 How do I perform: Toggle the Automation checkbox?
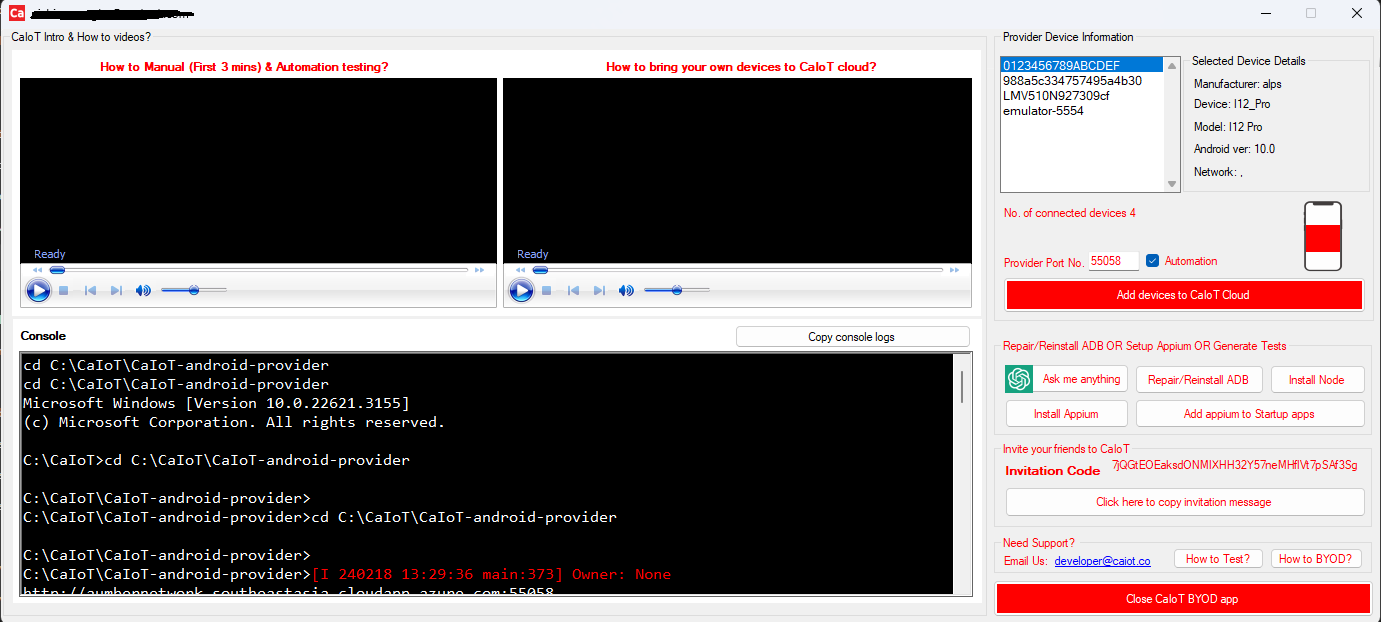1153,261
